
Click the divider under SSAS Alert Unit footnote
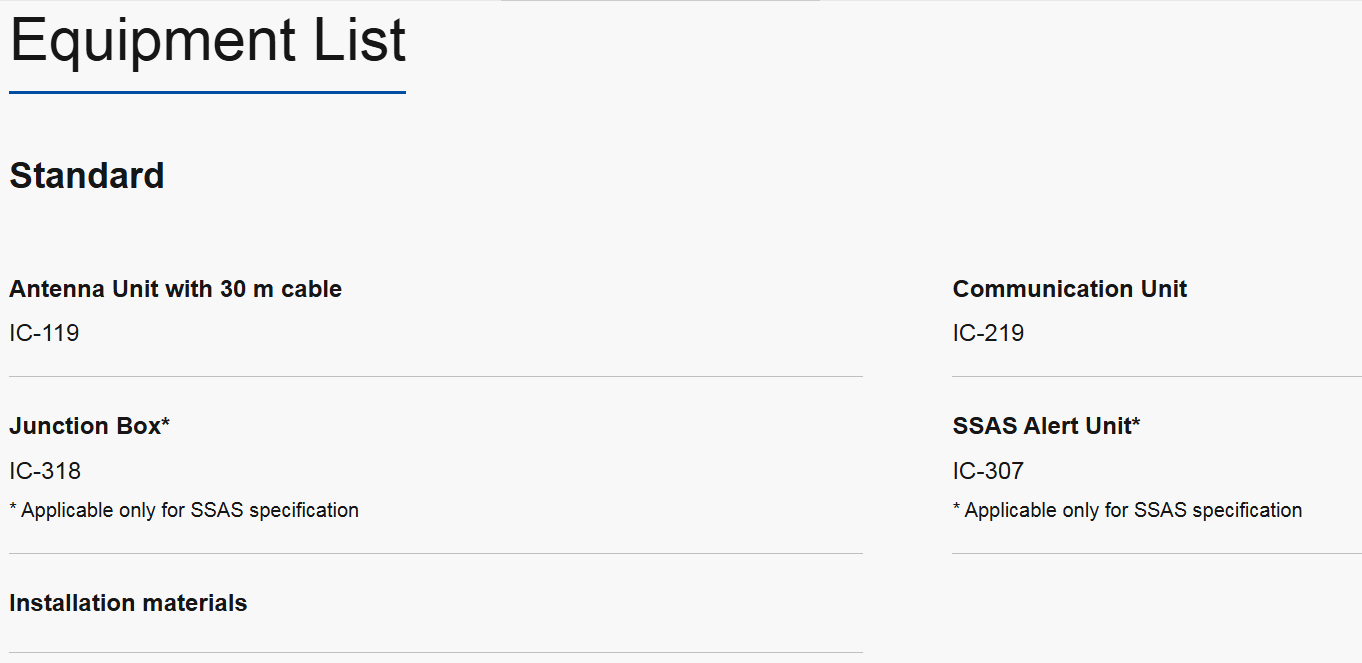1156,553
